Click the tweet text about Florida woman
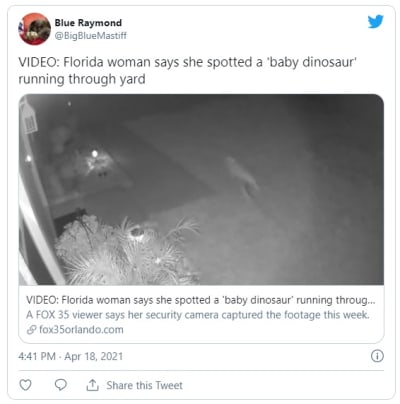Image resolution: width=400 pixels, height=404 pixels. pyautogui.click(x=187, y=71)
